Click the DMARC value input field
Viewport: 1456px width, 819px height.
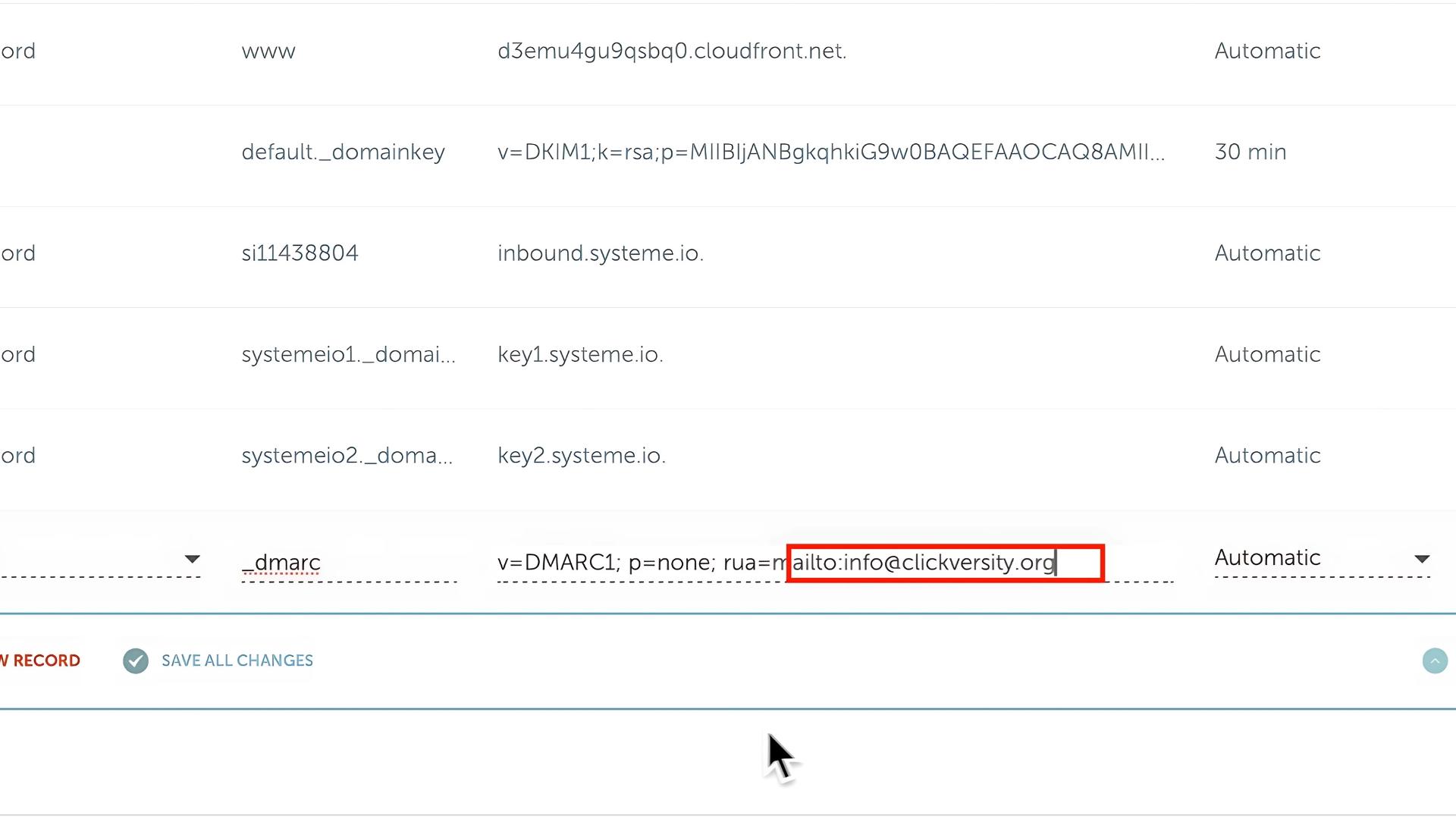(835, 563)
